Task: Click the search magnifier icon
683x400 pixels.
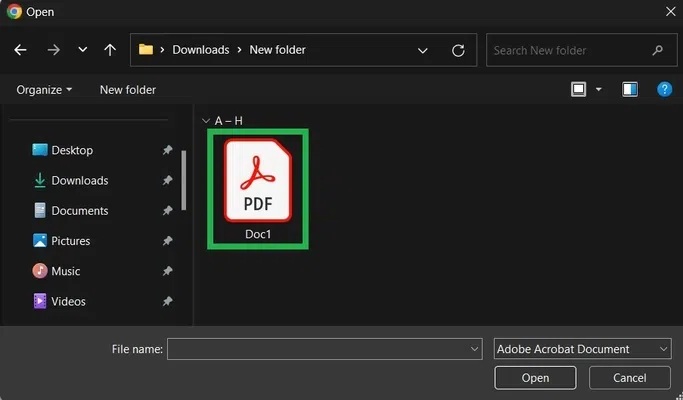Action: (658, 51)
